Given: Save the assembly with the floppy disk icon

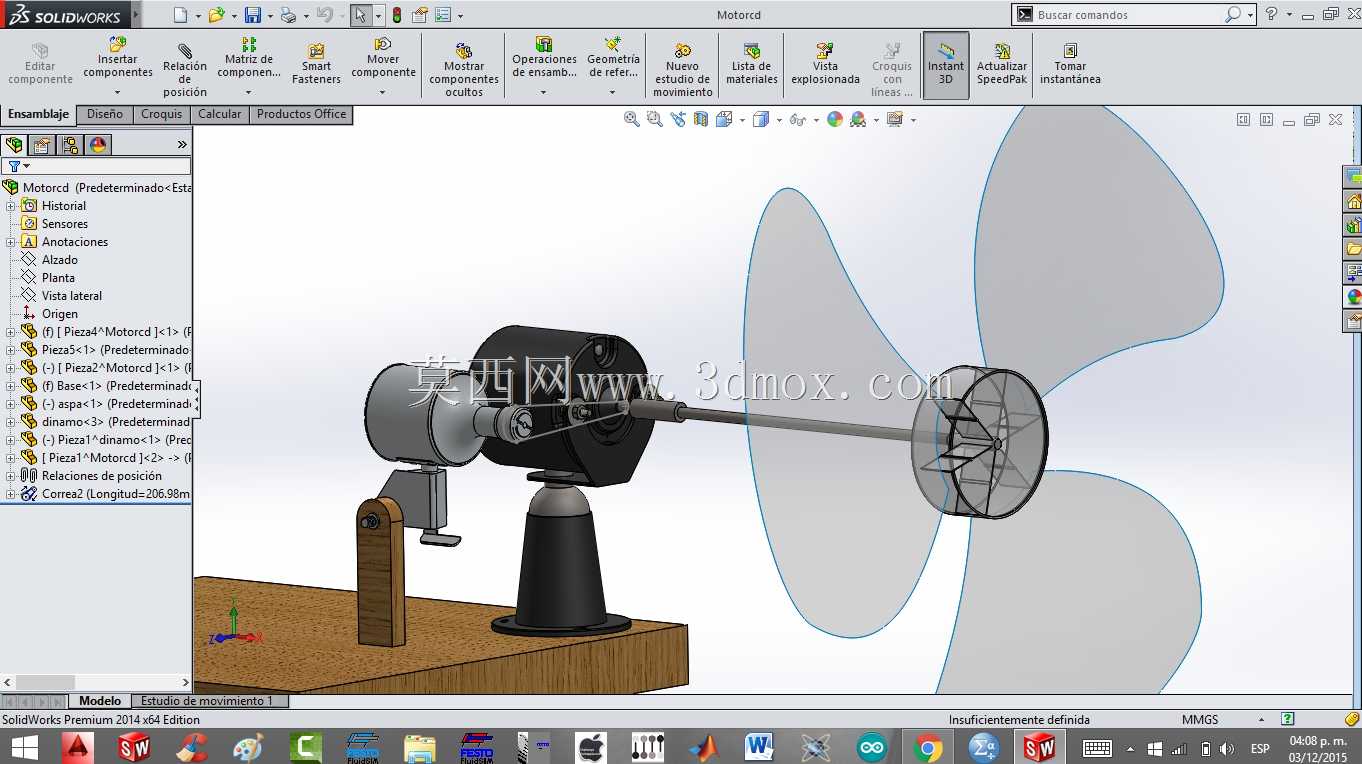Looking at the screenshot, I should click(x=253, y=15).
